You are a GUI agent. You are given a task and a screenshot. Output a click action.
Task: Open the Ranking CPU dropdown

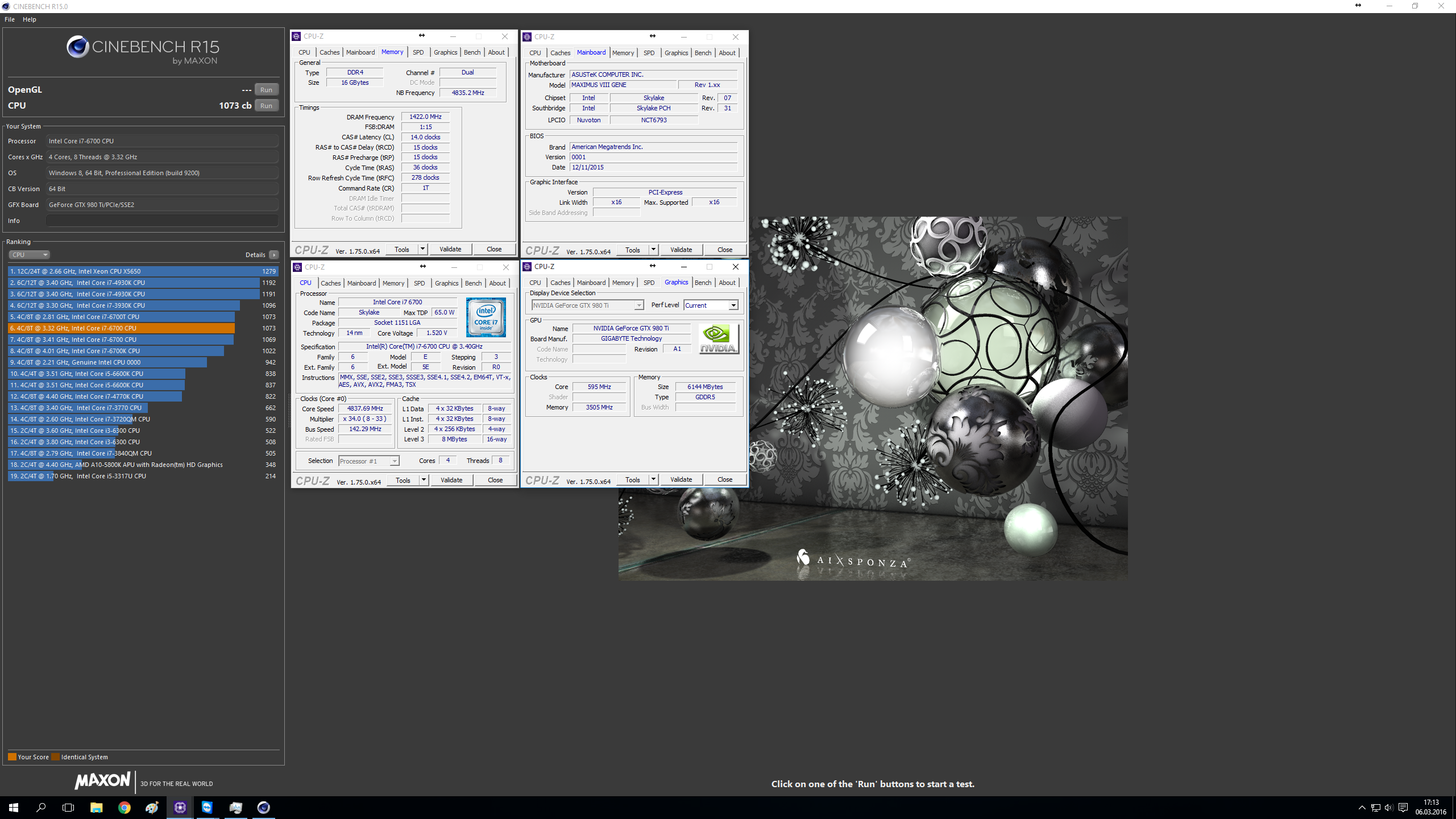pyautogui.click(x=30, y=255)
